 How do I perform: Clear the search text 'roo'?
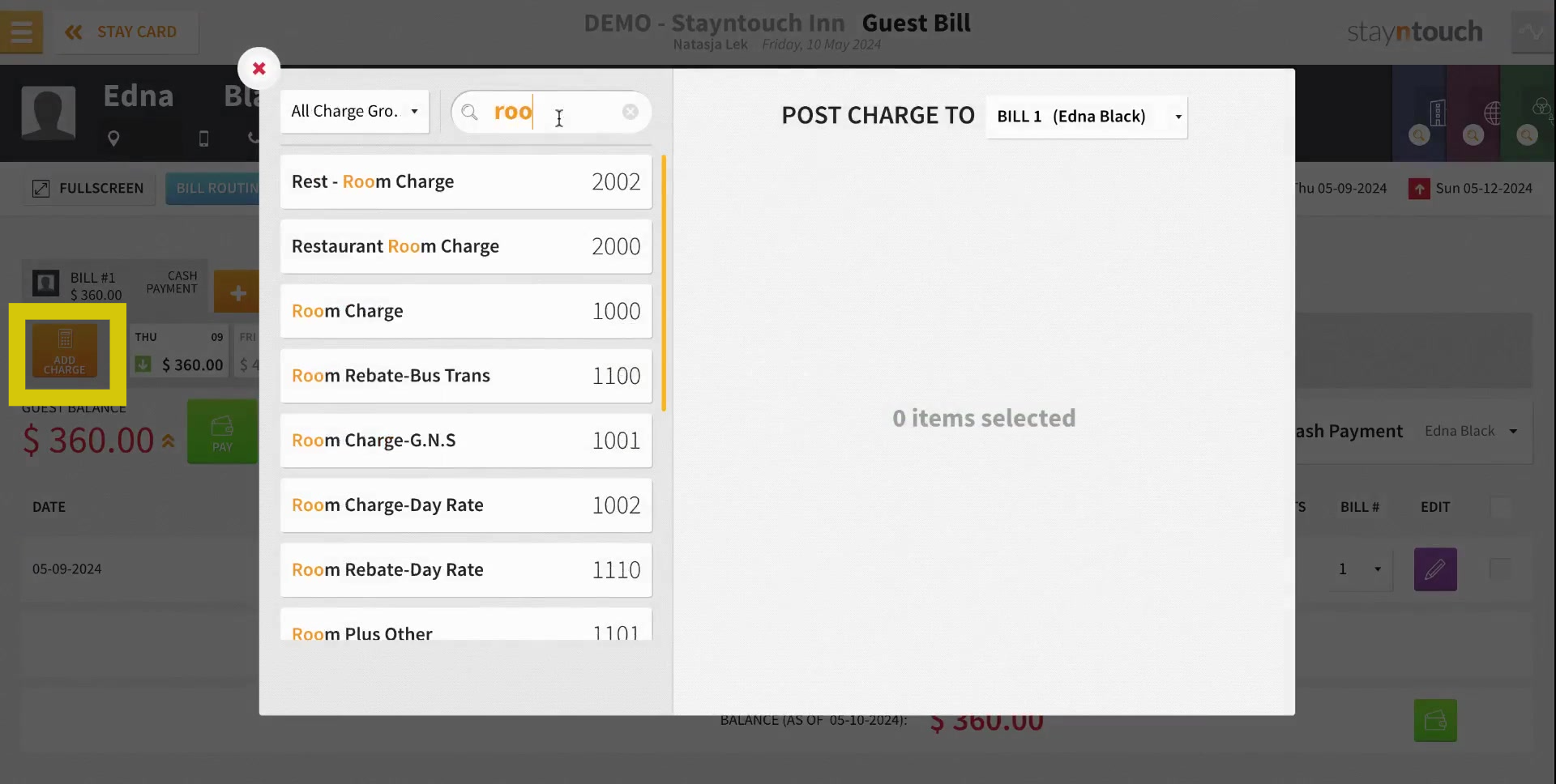[x=630, y=112]
